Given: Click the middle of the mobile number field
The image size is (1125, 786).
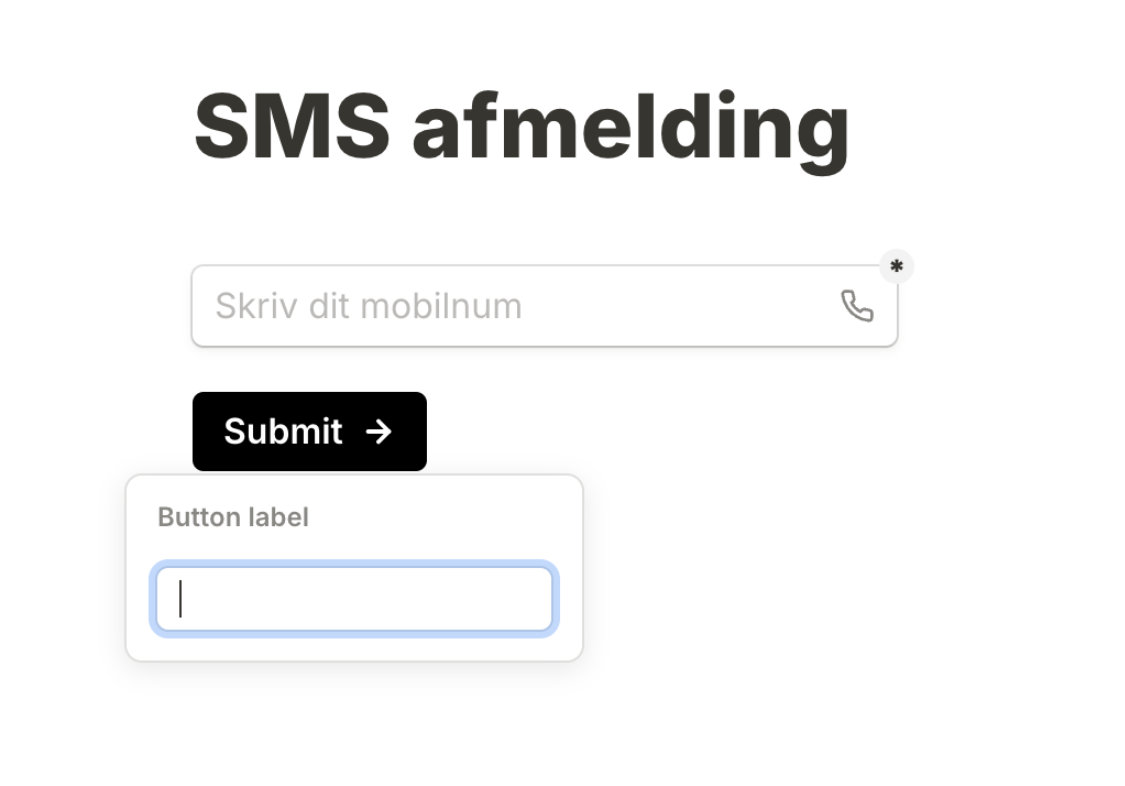Looking at the screenshot, I should [x=545, y=306].
